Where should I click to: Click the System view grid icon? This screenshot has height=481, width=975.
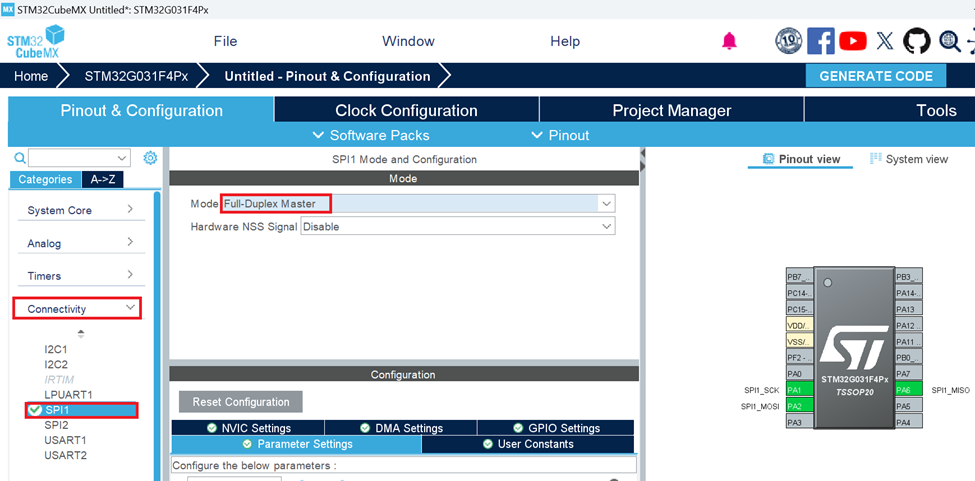click(x=876, y=159)
